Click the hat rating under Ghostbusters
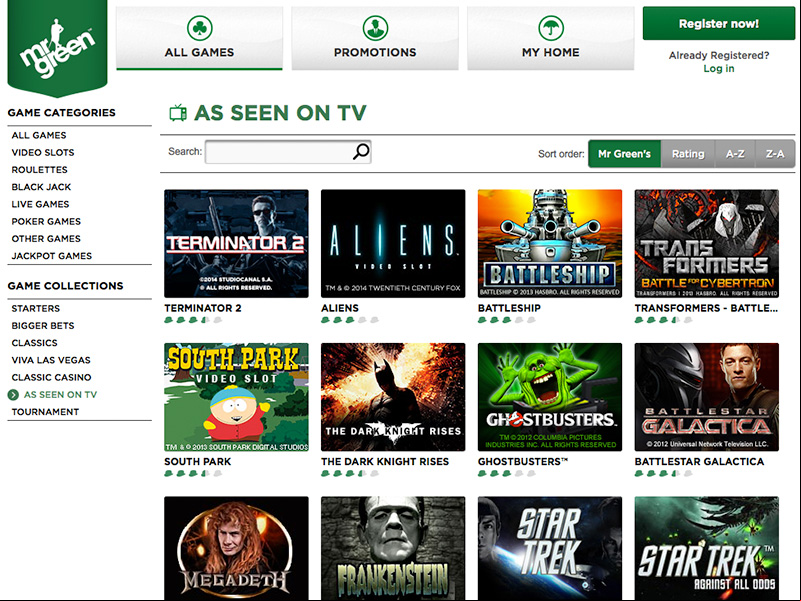Screen dimensions: 801x601 click(x=507, y=473)
